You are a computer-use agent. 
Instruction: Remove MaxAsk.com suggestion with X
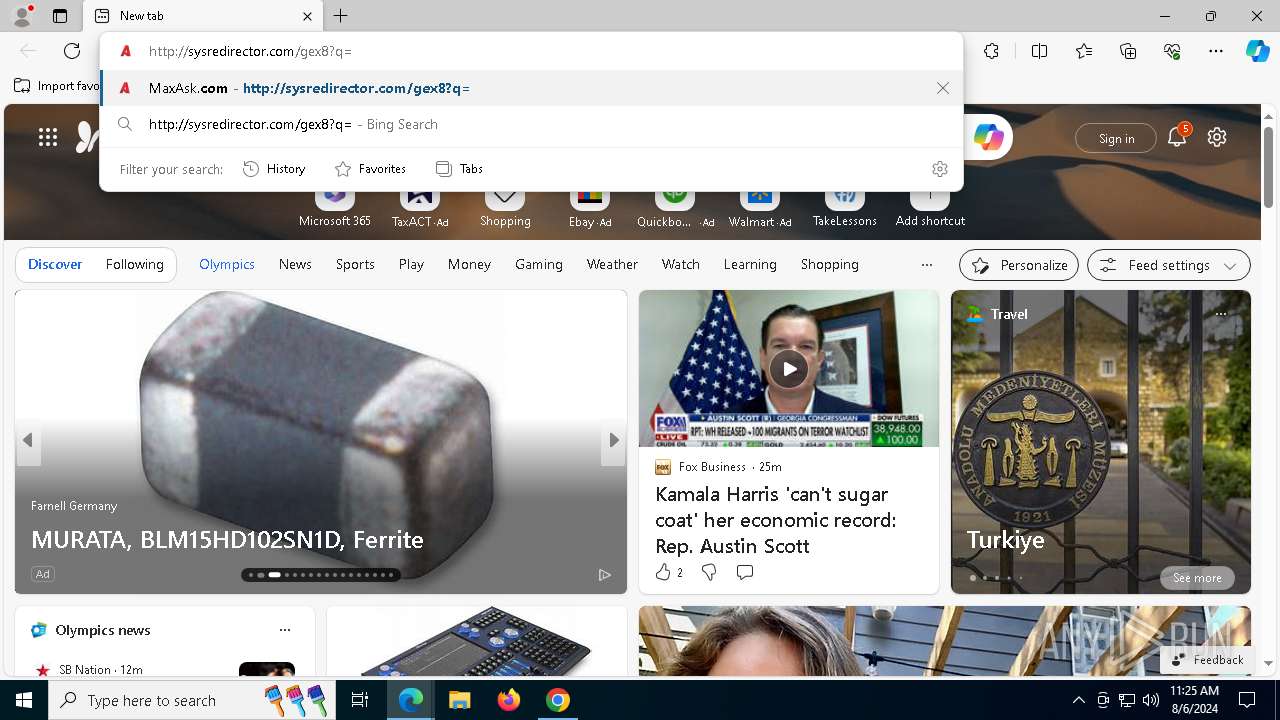942,88
